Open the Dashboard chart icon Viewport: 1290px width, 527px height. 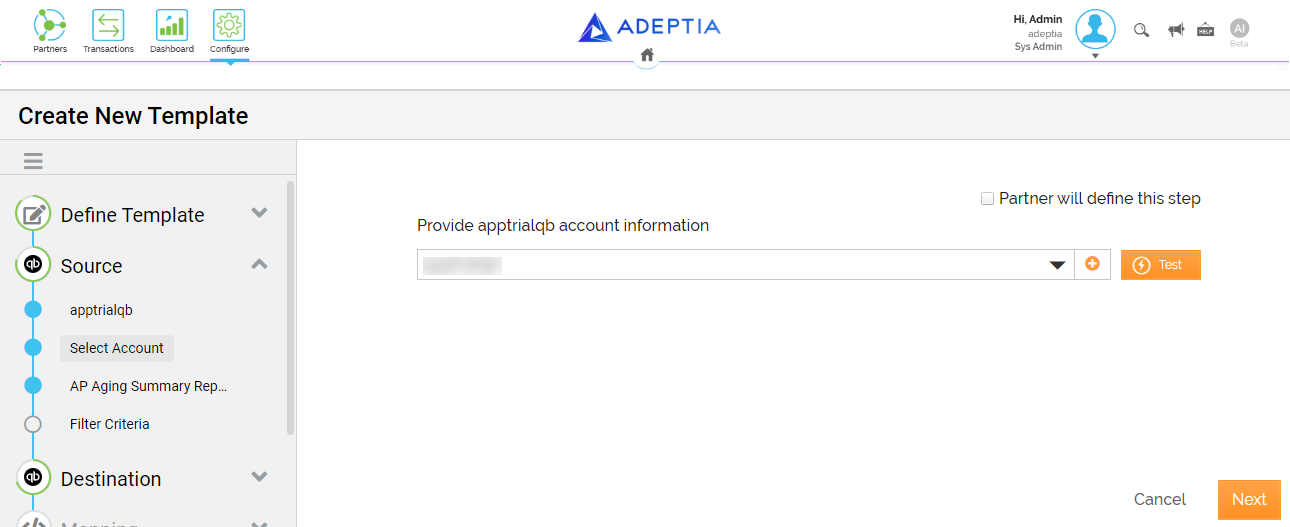172,25
